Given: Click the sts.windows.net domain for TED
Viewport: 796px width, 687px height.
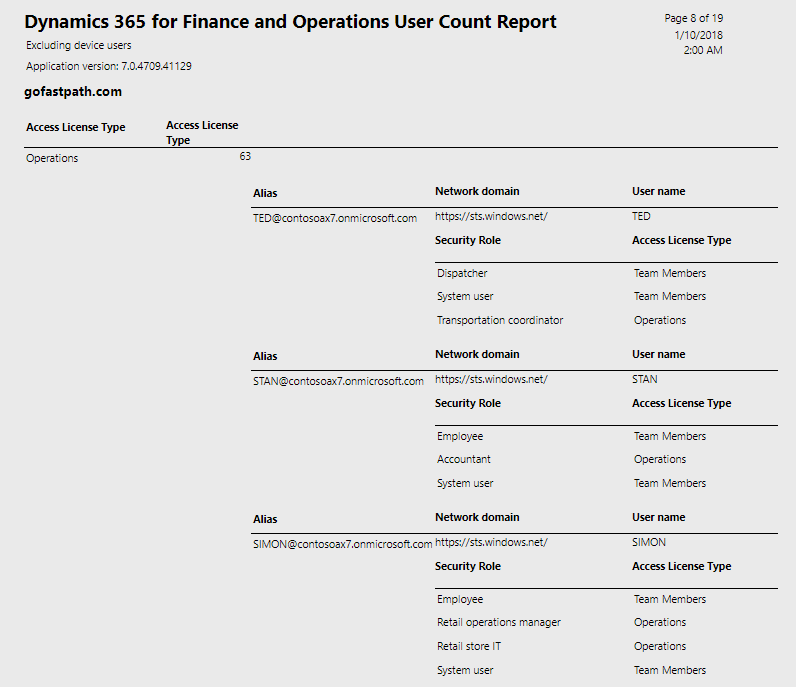Looking at the screenshot, I should [491, 216].
